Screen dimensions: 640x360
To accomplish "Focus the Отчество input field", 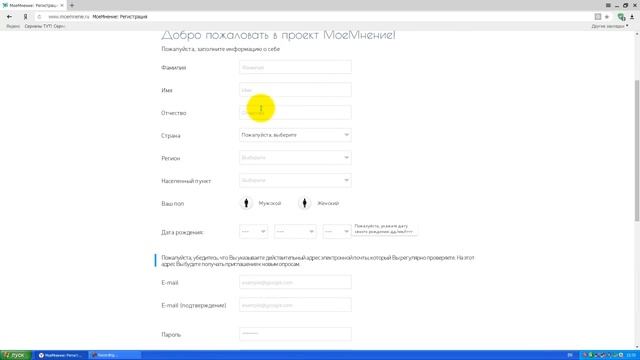I will (295, 113).
